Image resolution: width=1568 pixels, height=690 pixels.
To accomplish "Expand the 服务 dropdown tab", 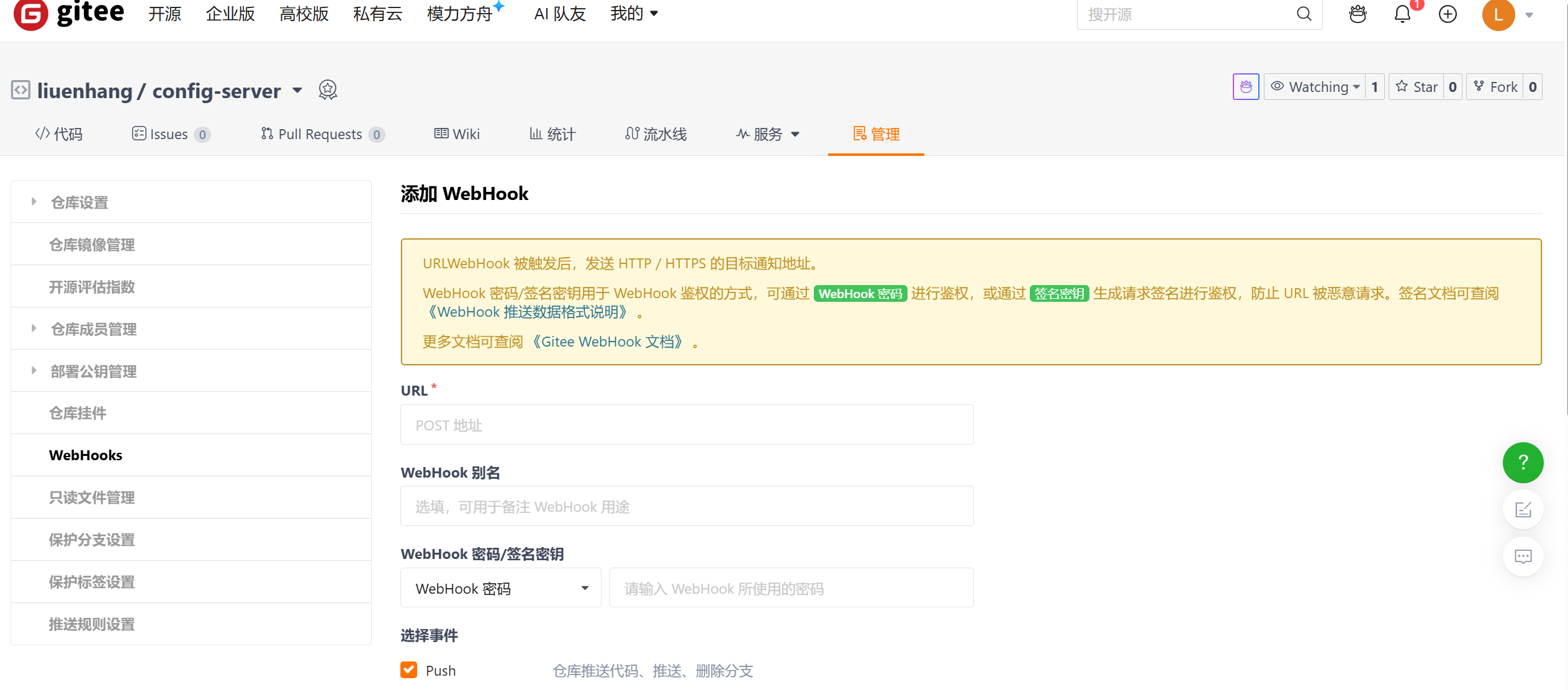I will (768, 134).
